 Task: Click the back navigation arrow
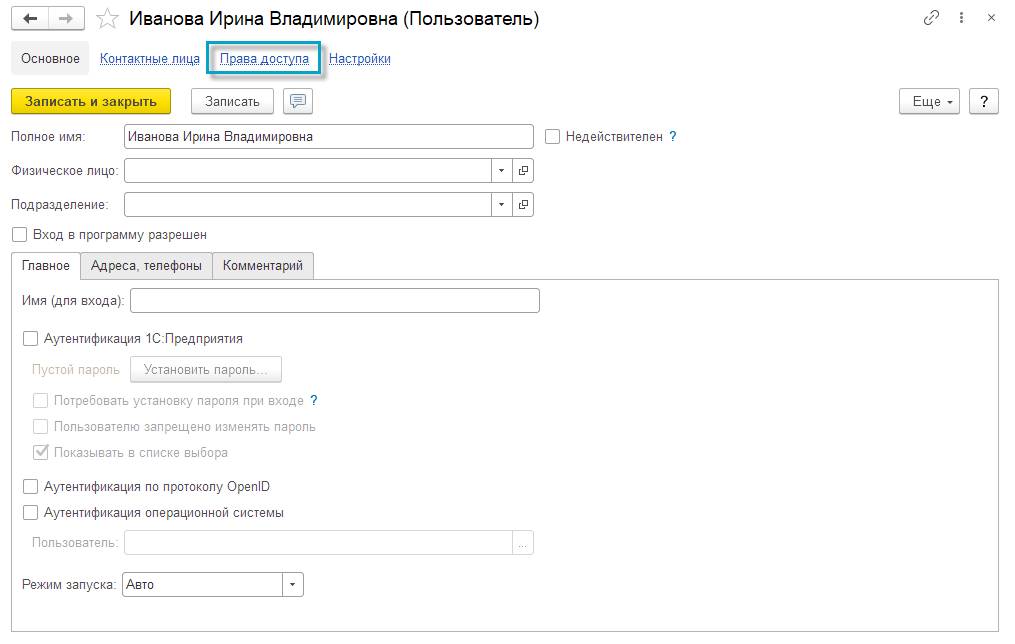point(29,19)
